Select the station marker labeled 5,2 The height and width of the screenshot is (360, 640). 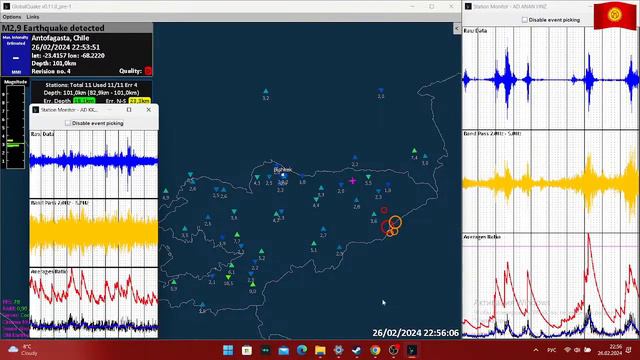click(x=262, y=251)
